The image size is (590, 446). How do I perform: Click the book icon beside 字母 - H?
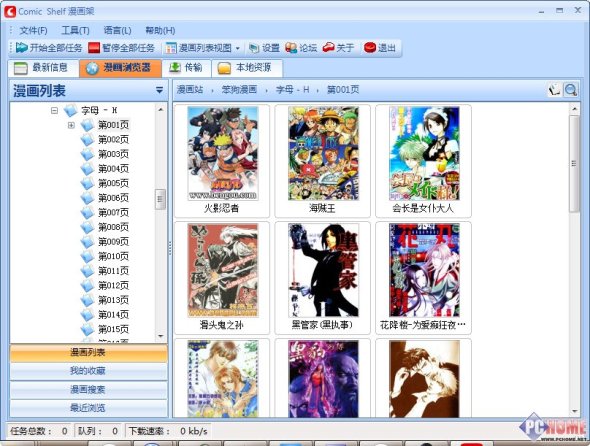[70, 110]
